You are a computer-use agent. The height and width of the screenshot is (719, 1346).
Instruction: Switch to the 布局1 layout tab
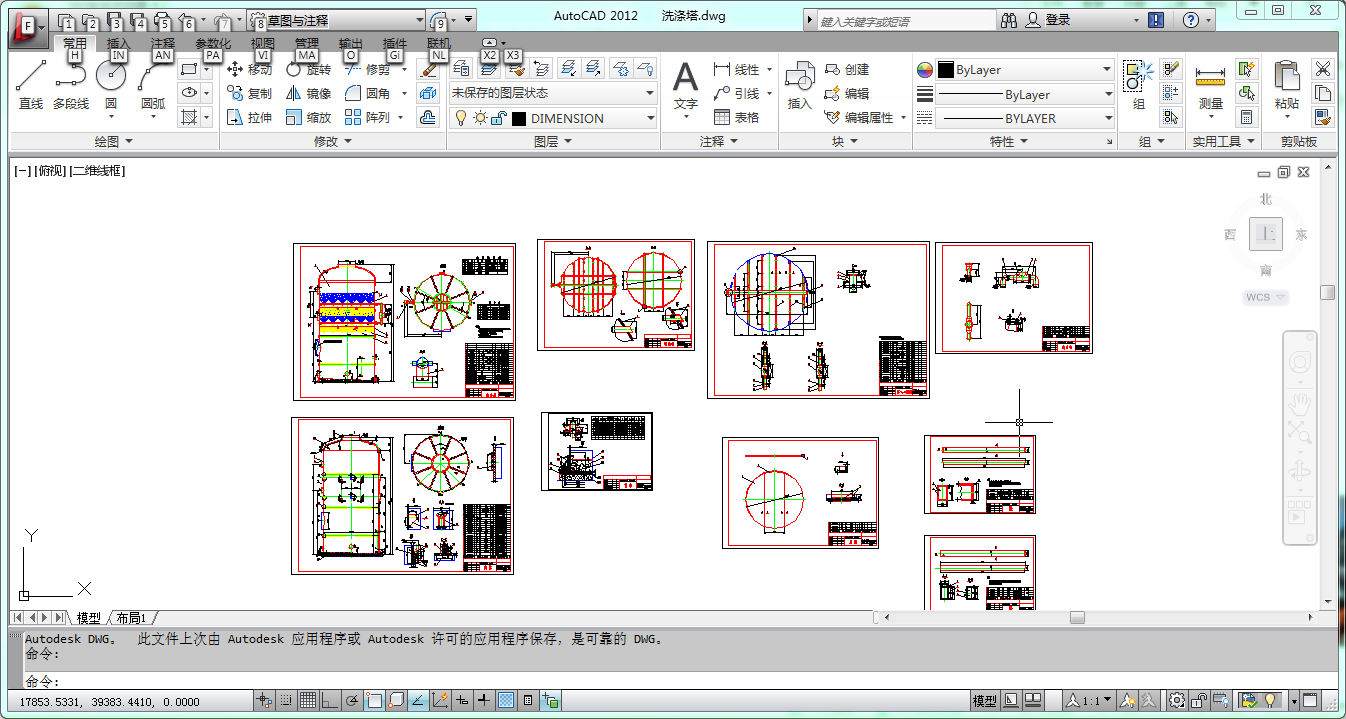point(132,618)
